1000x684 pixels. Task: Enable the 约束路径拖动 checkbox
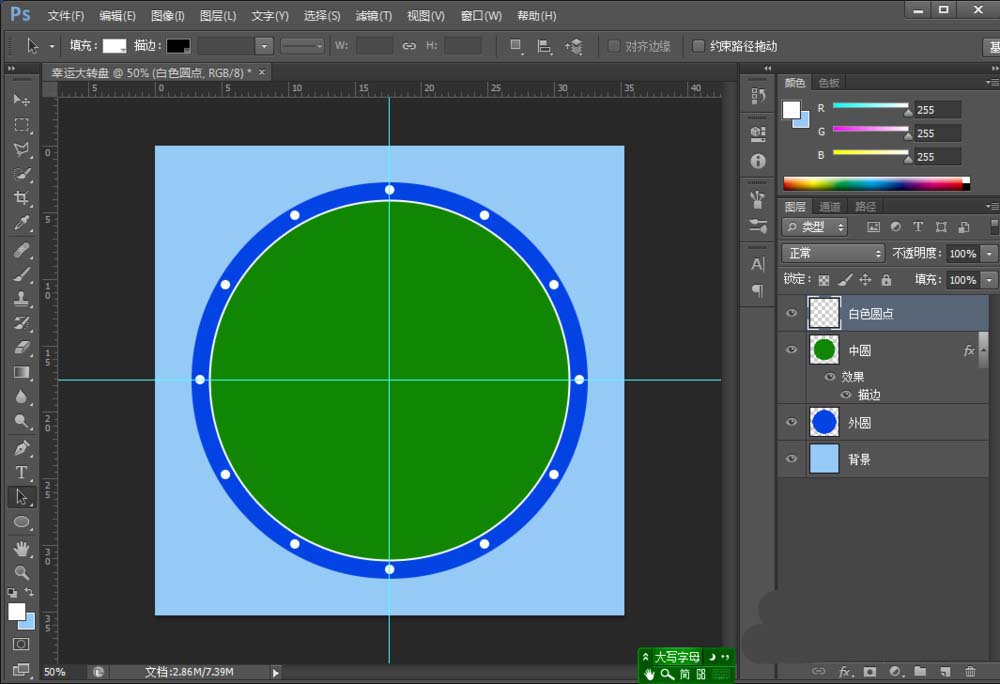point(698,46)
